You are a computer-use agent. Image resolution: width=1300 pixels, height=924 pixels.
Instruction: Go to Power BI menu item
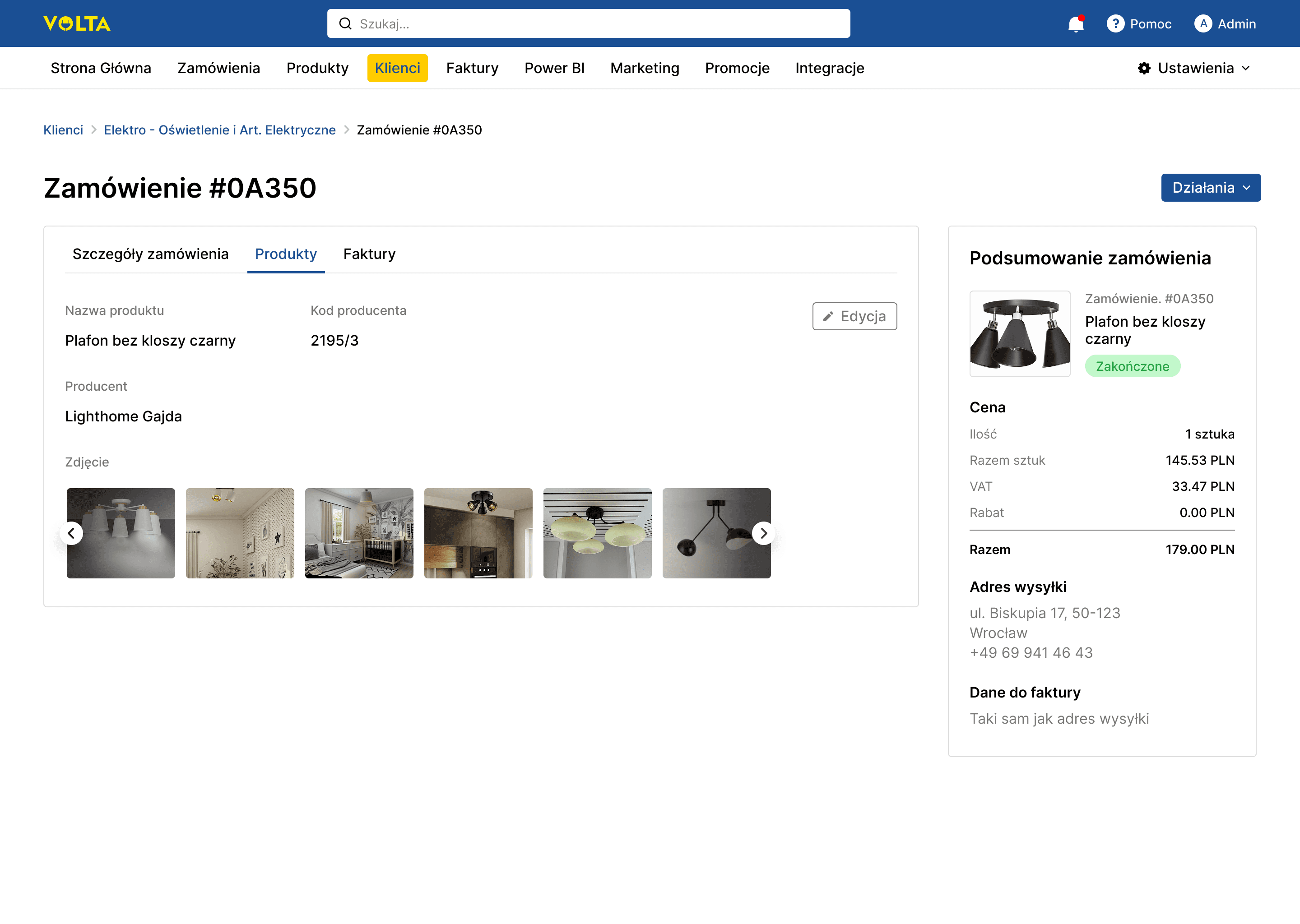point(554,68)
